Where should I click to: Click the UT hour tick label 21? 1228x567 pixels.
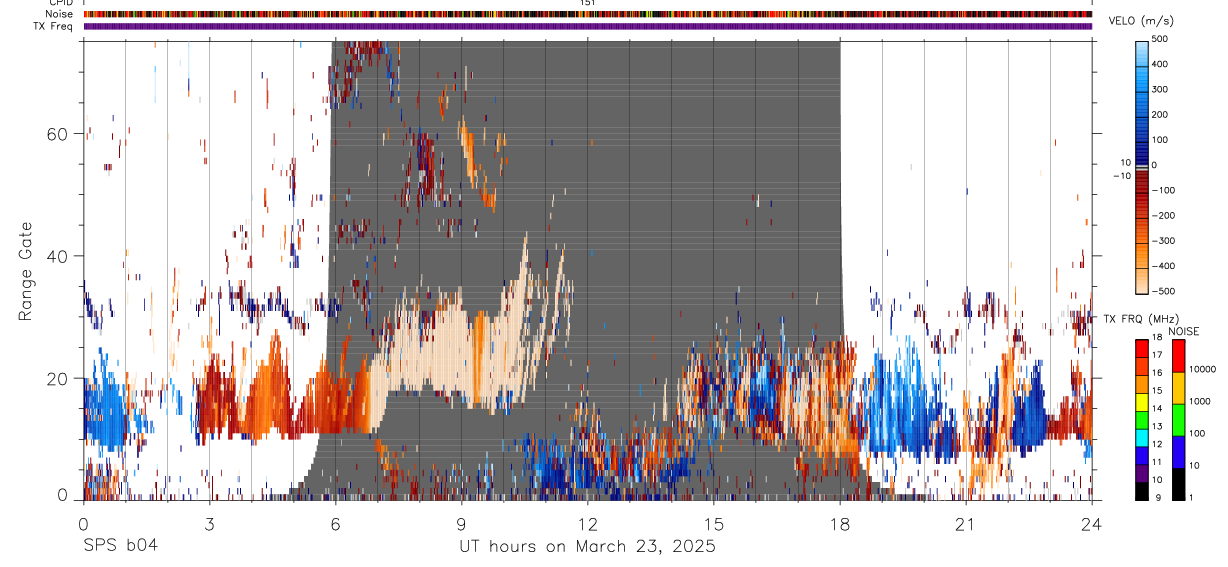click(966, 523)
